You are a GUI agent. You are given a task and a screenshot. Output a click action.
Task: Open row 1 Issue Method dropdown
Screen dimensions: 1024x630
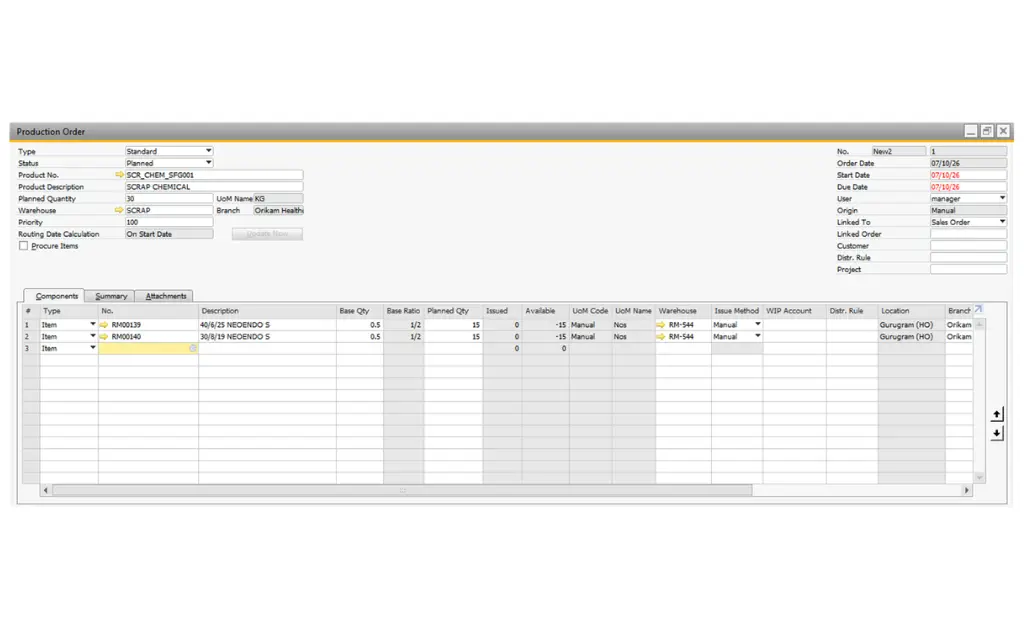758,324
